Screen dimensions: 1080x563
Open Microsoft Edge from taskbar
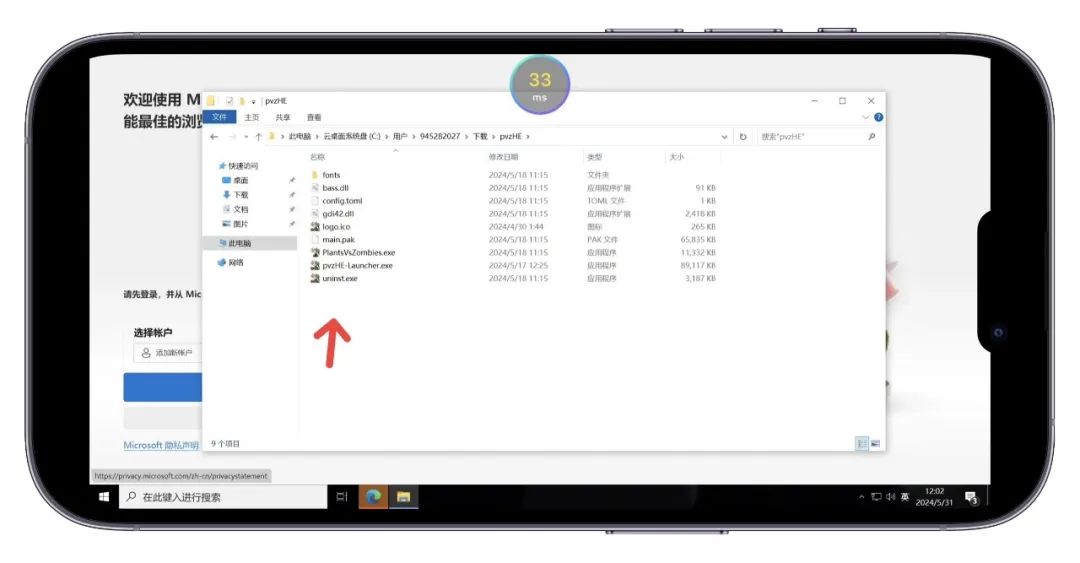coord(373,497)
